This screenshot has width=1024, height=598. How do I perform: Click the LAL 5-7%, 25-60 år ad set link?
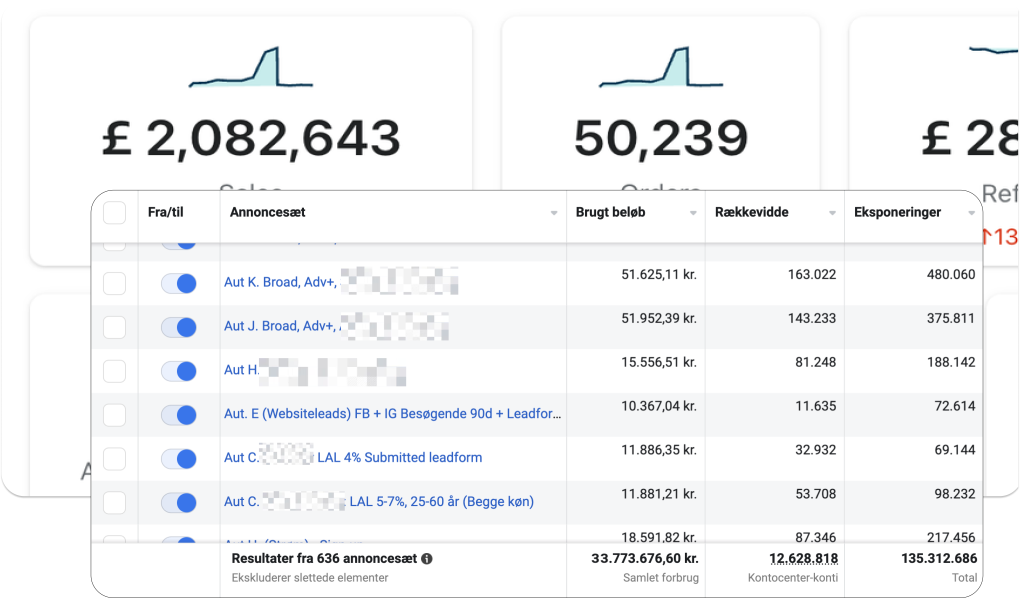pos(440,501)
